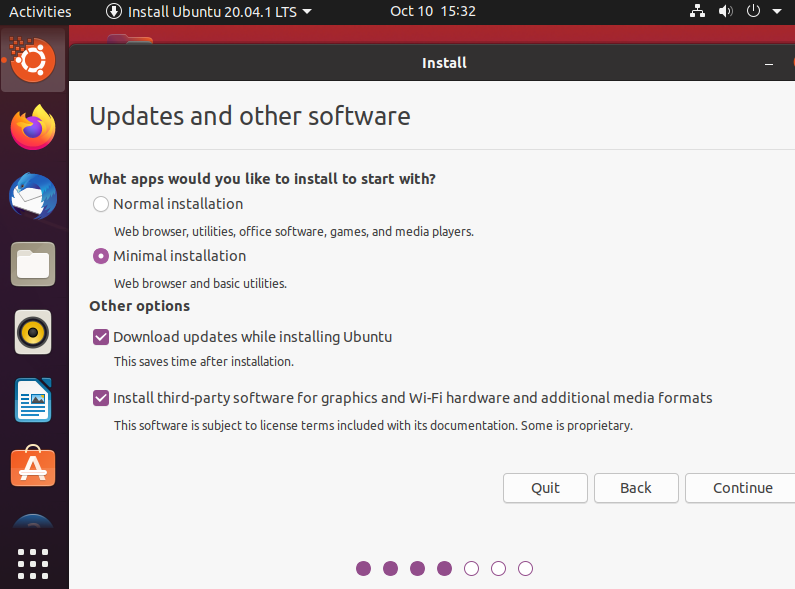Click the Back button
This screenshot has height=589, width=795.
[x=636, y=488]
